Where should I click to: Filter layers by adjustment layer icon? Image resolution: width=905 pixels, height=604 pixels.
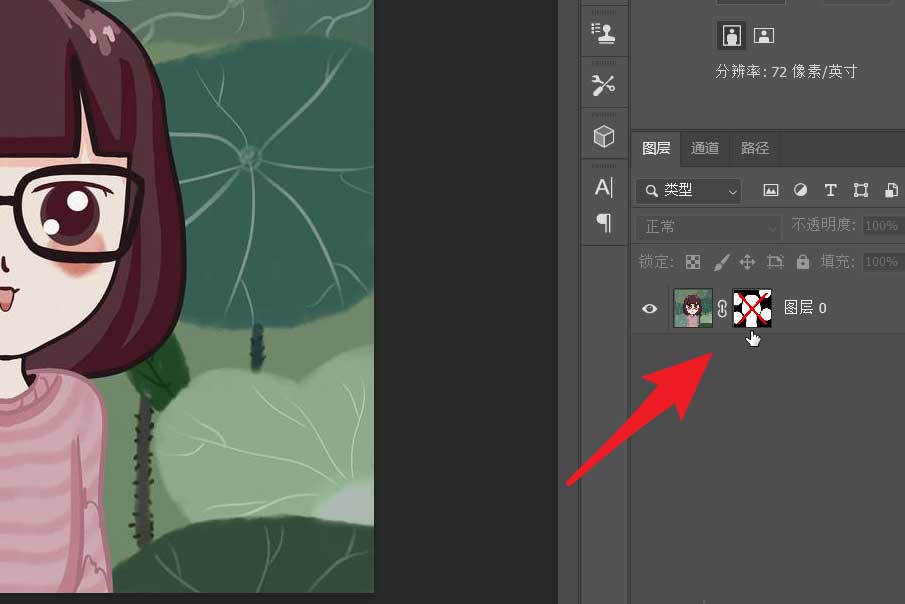(801, 190)
